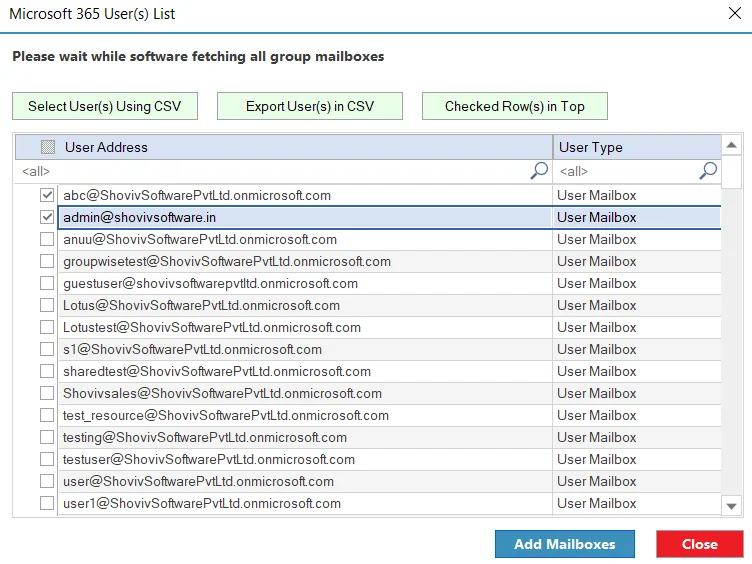752x564 pixels.
Task: Check the user1@ShovivSoftwarePvtLtd mailbox checkbox
Action: [x=47, y=503]
